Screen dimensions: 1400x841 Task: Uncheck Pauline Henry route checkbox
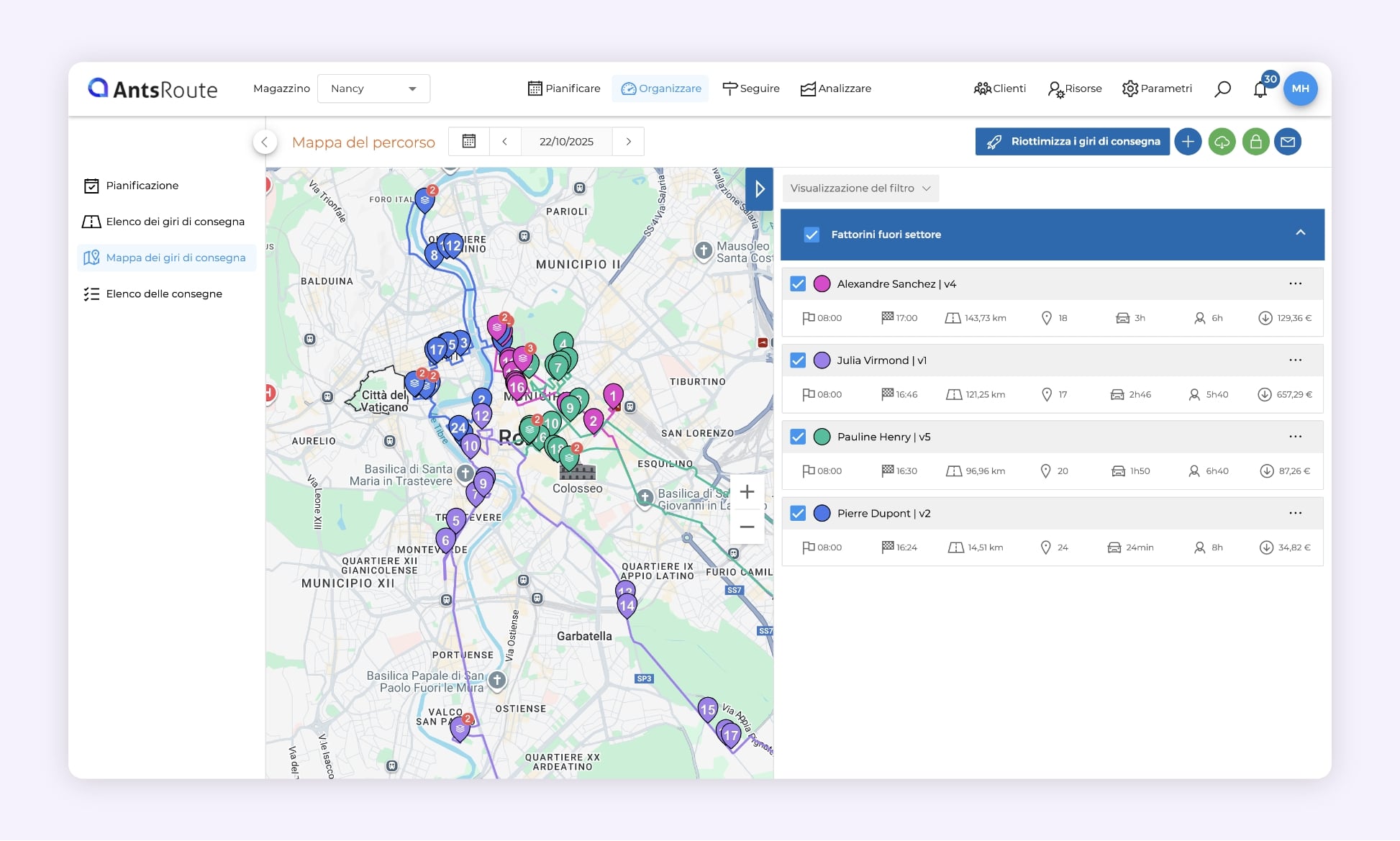[x=798, y=437]
